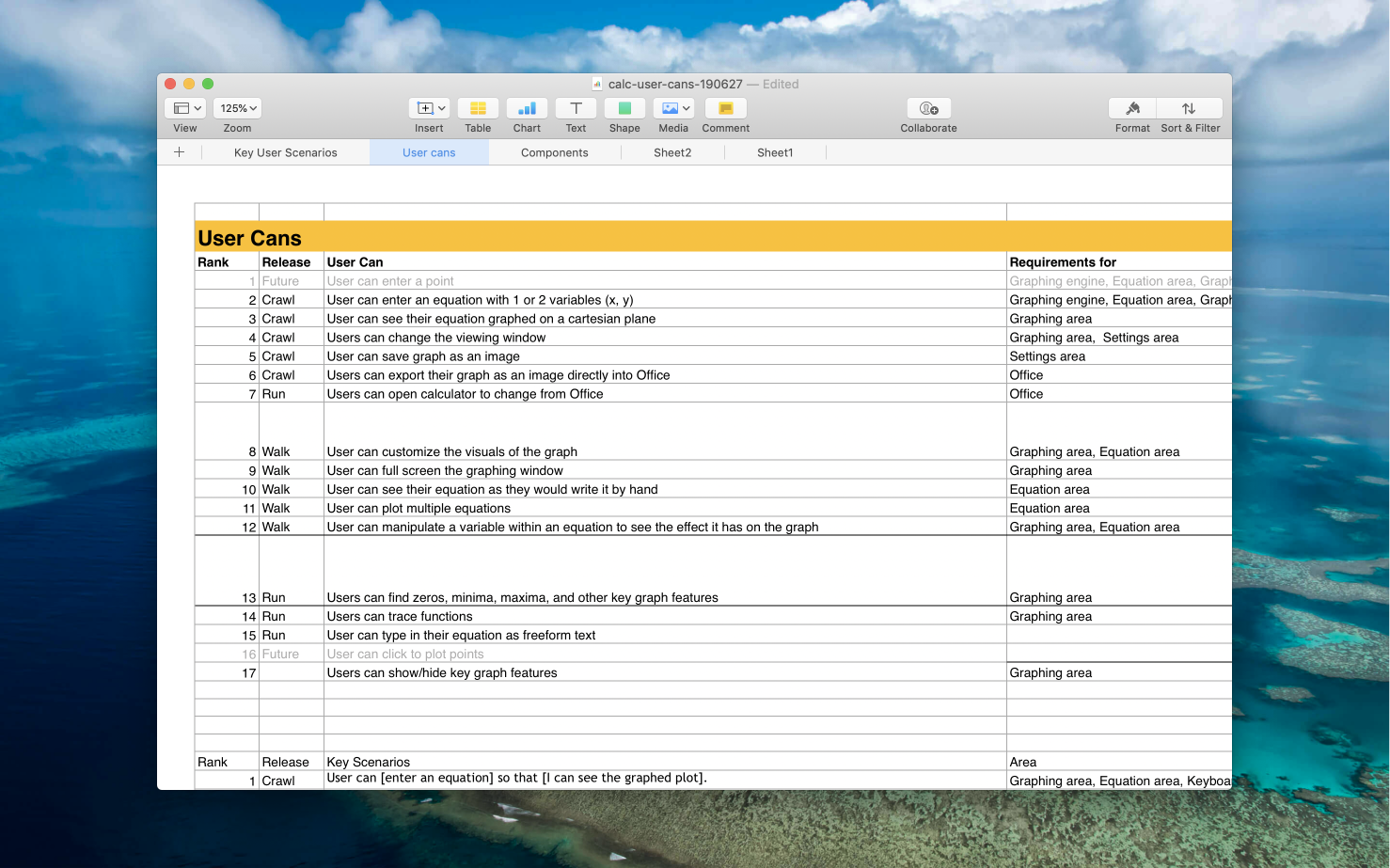This screenshot has width=1390, height=868.
Task: Select 'Users can trace functions' cell
Action: (x=665, y=616)
